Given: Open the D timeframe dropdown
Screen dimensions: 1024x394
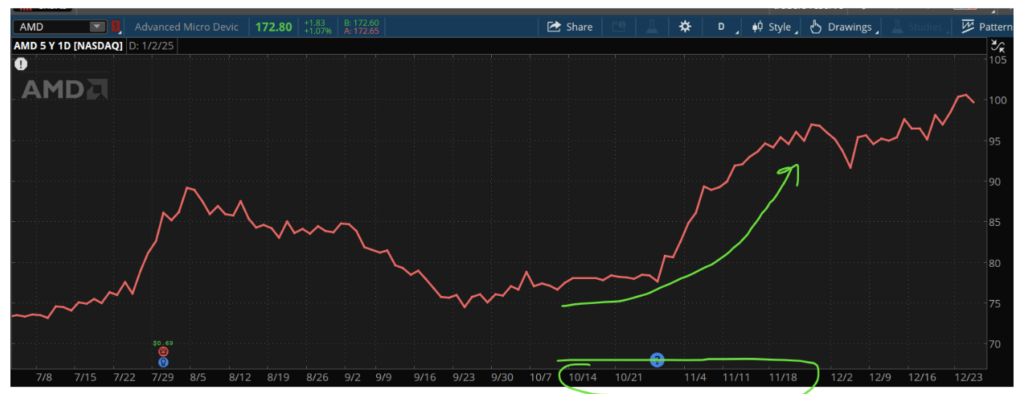Looking at the screenshot, I should coord(726,27).
